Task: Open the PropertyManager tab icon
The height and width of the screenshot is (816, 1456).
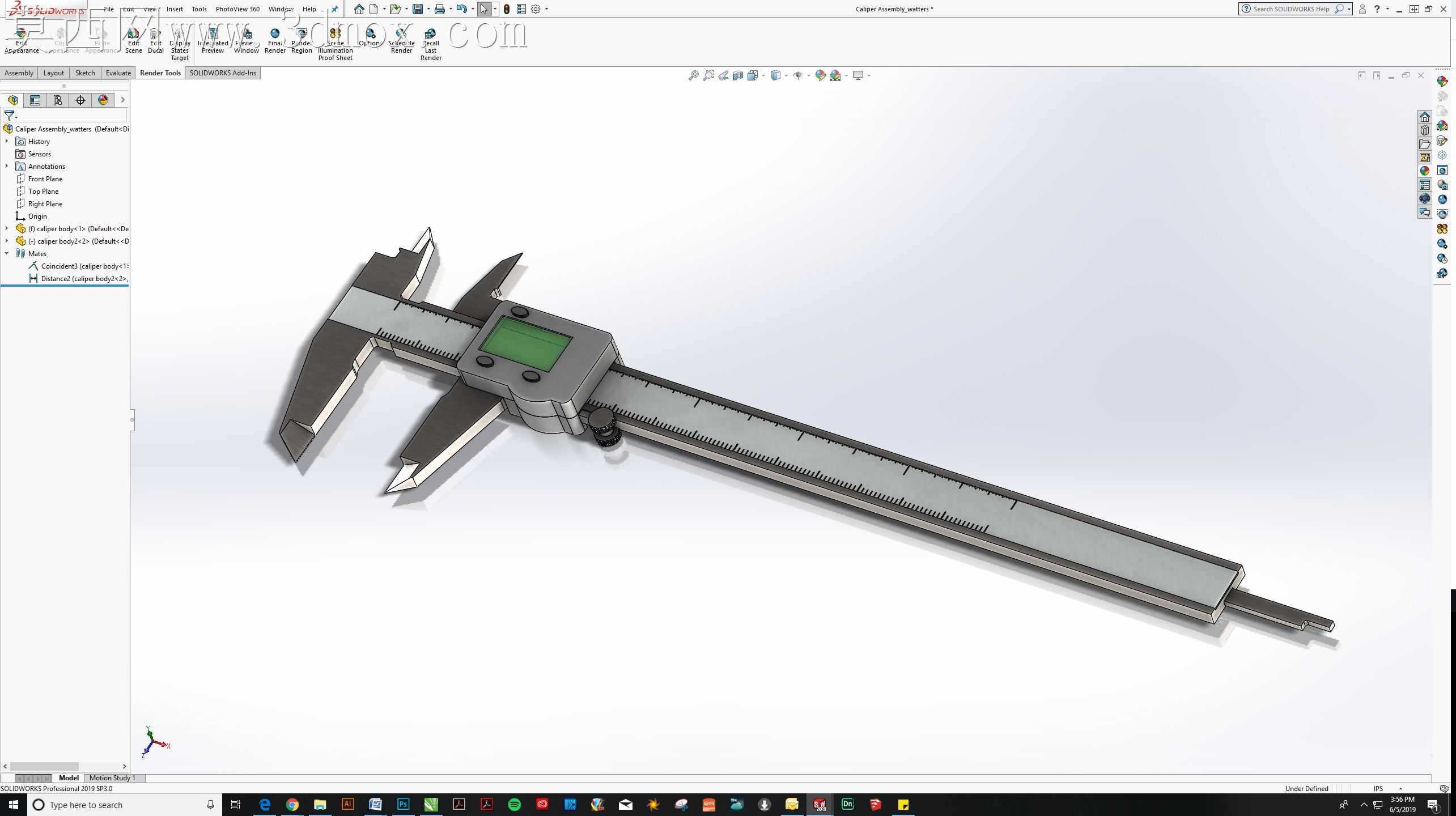Action: click(35, 100)
